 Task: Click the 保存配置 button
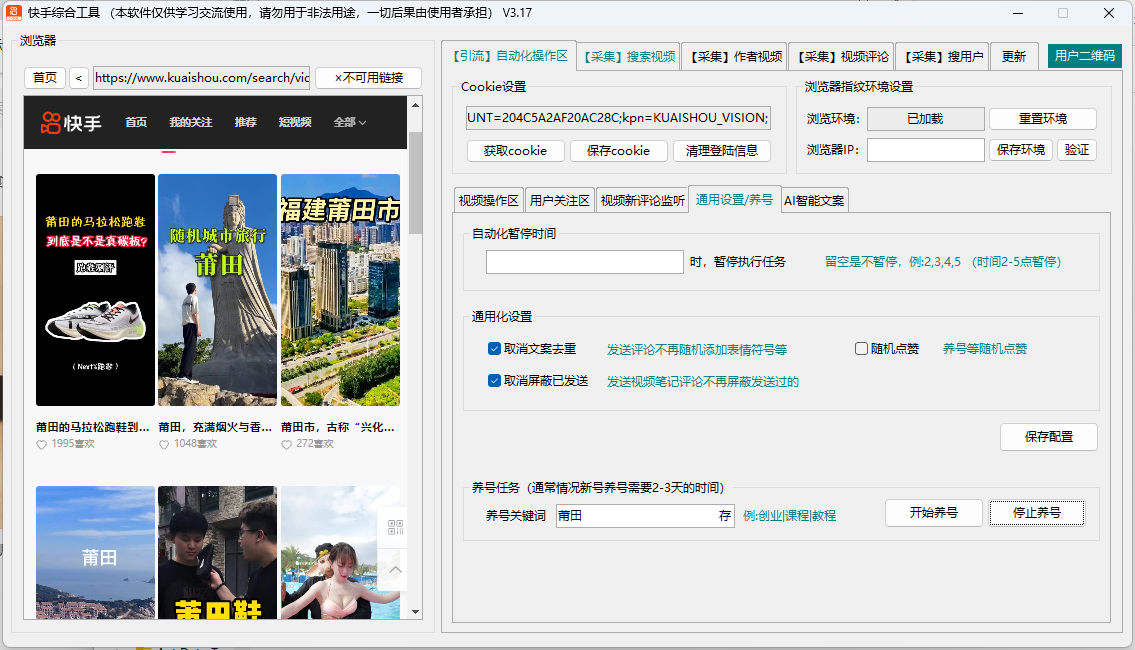(1049, 437)
